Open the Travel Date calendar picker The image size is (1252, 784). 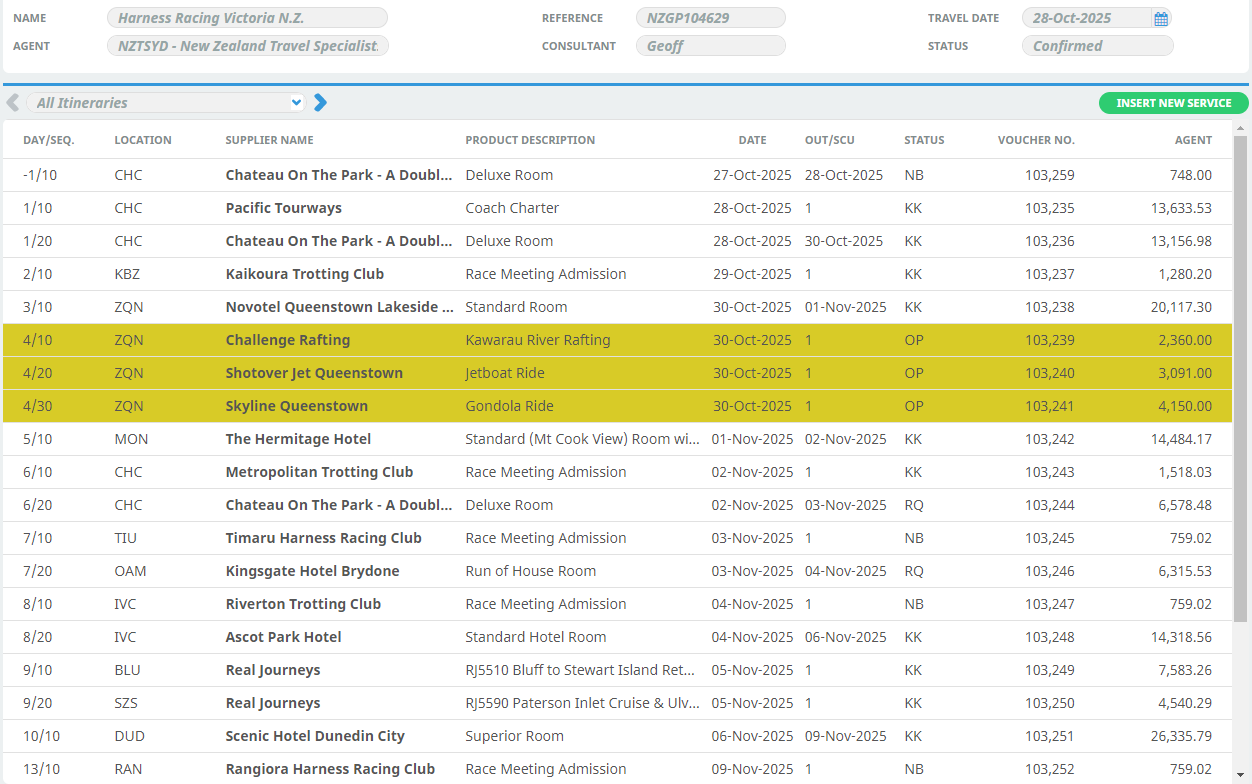point(1161,18)
